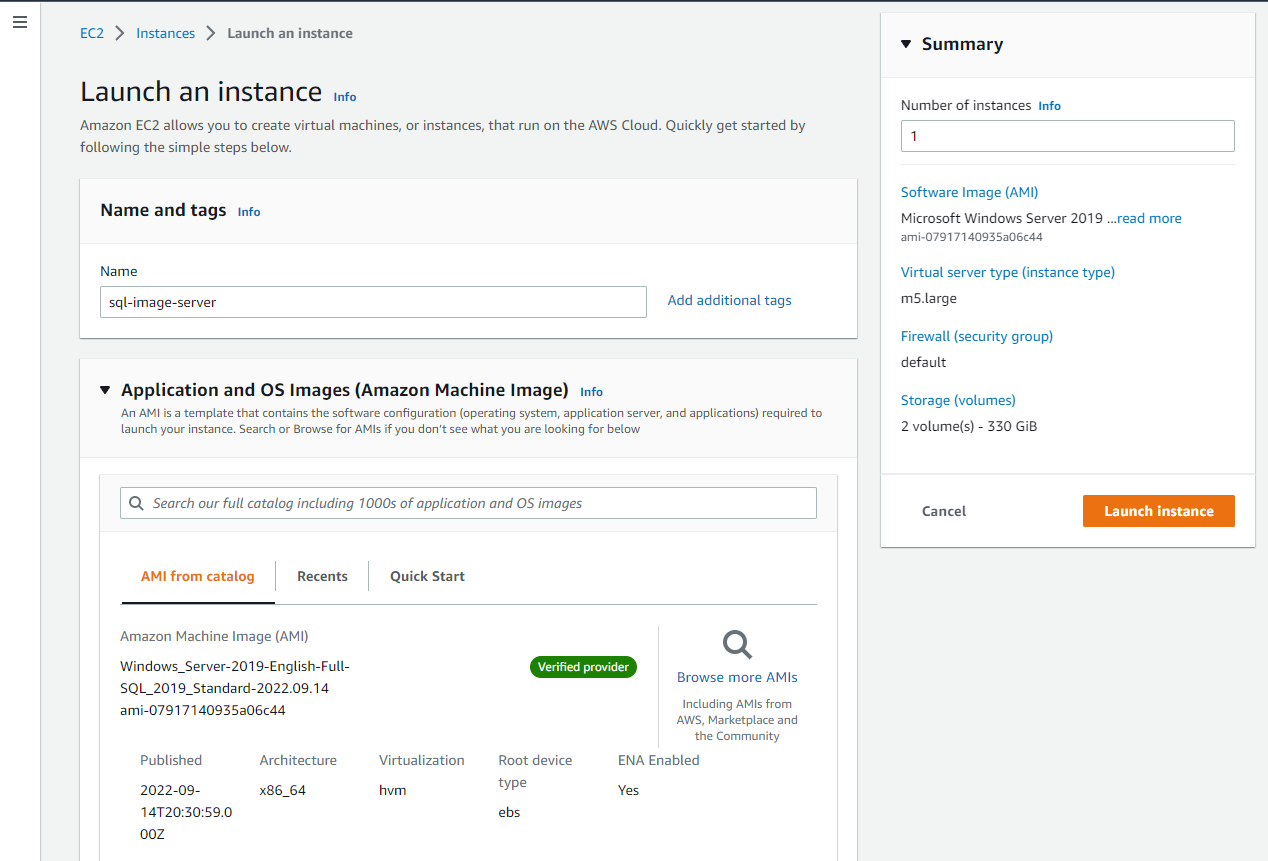The height and width of the screenshot is (861, 1268).
Task: Open Virtual server type (instance type) link
Action: (1008, 272)
